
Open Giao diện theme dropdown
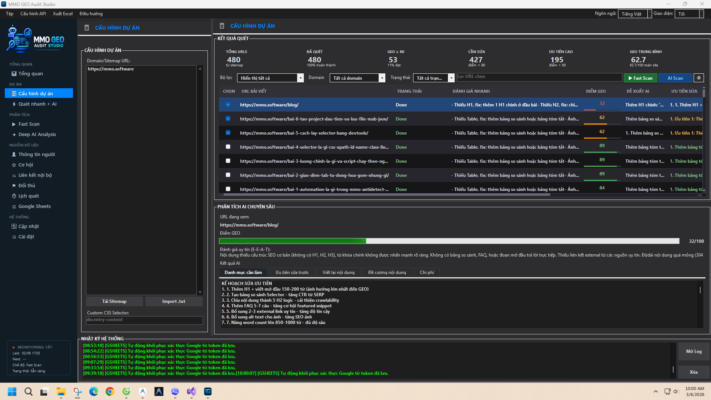point(689,14)
